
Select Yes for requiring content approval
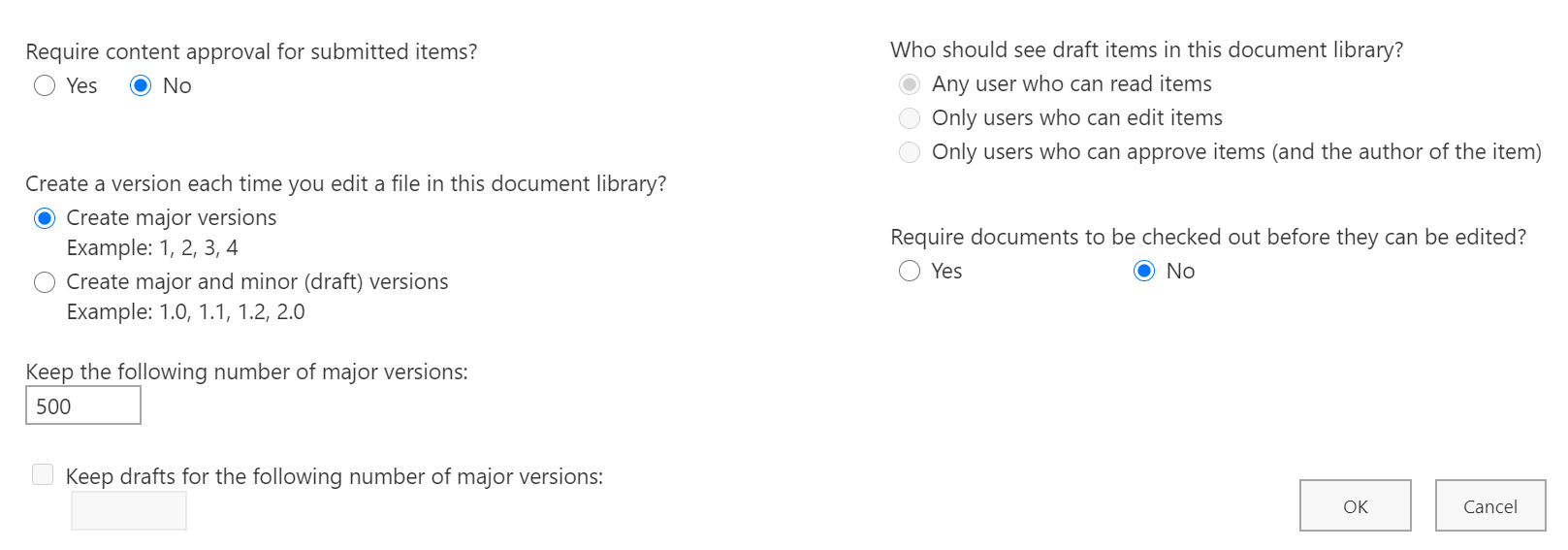(x=45, y=86)
